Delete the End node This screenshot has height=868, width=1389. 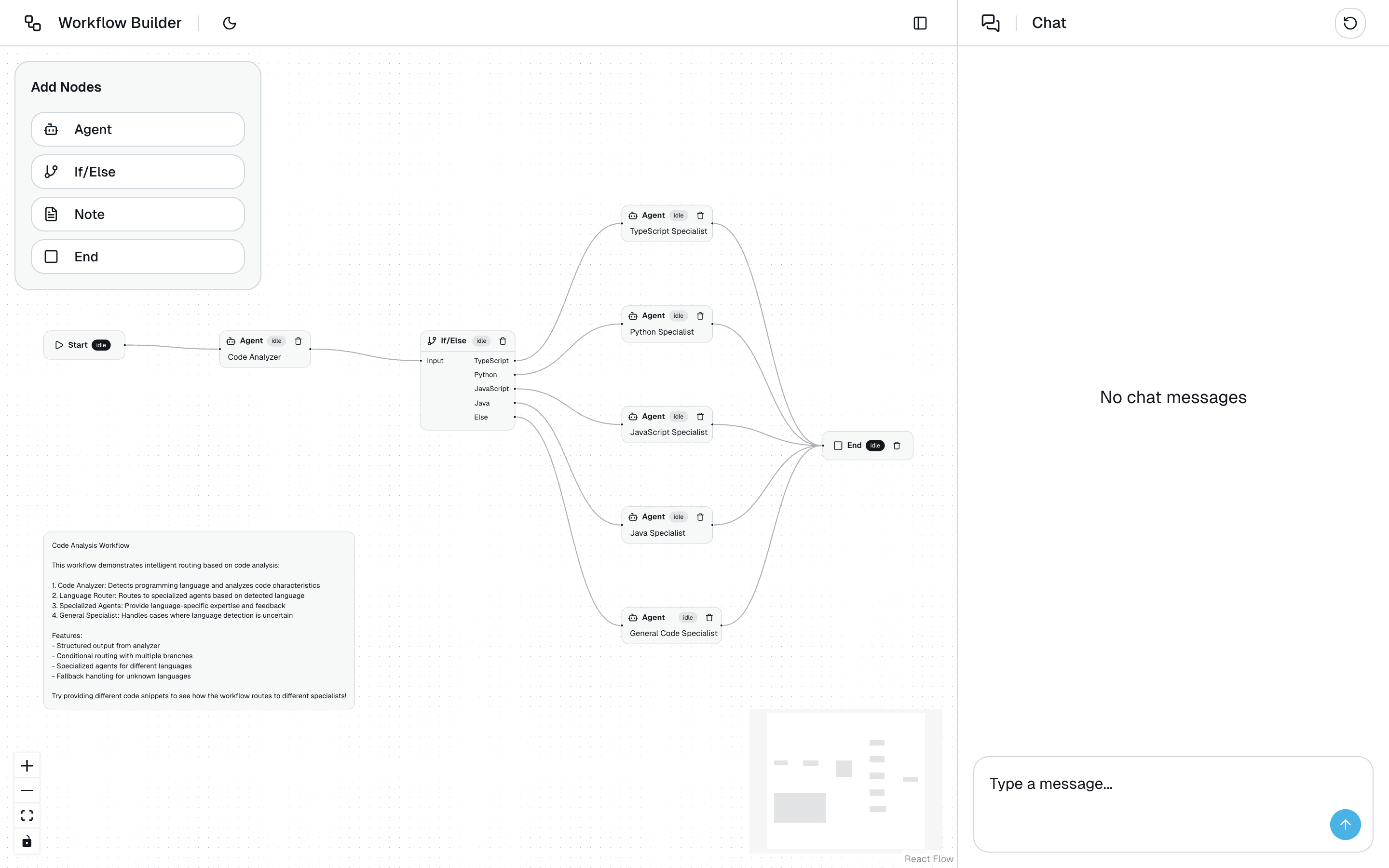(x=897, y=446)
